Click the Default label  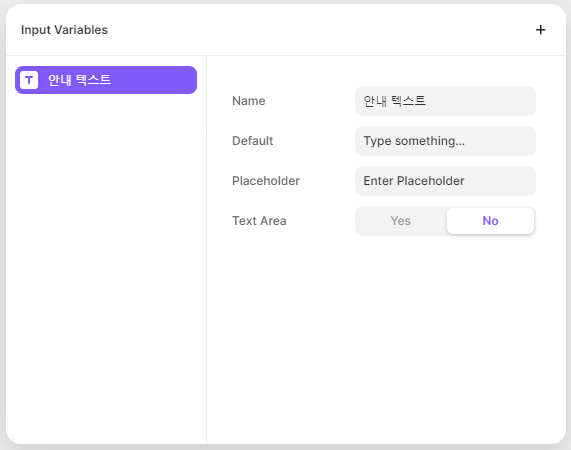pos(253,141)
